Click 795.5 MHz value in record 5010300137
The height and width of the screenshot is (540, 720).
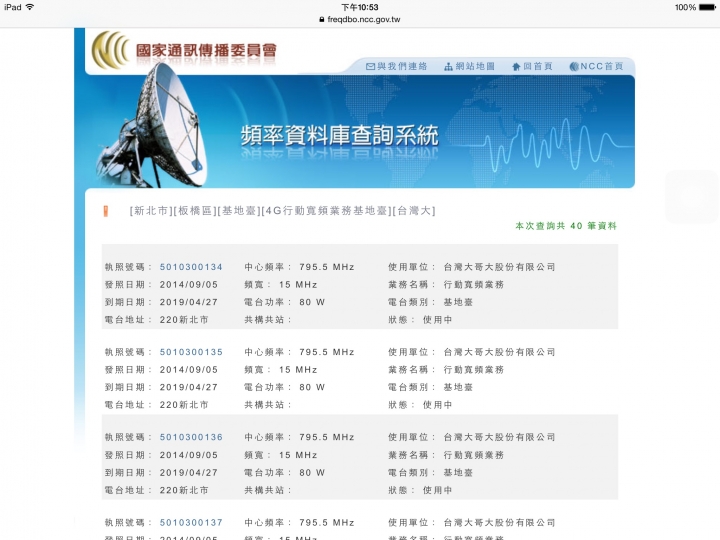click(326, 523)
